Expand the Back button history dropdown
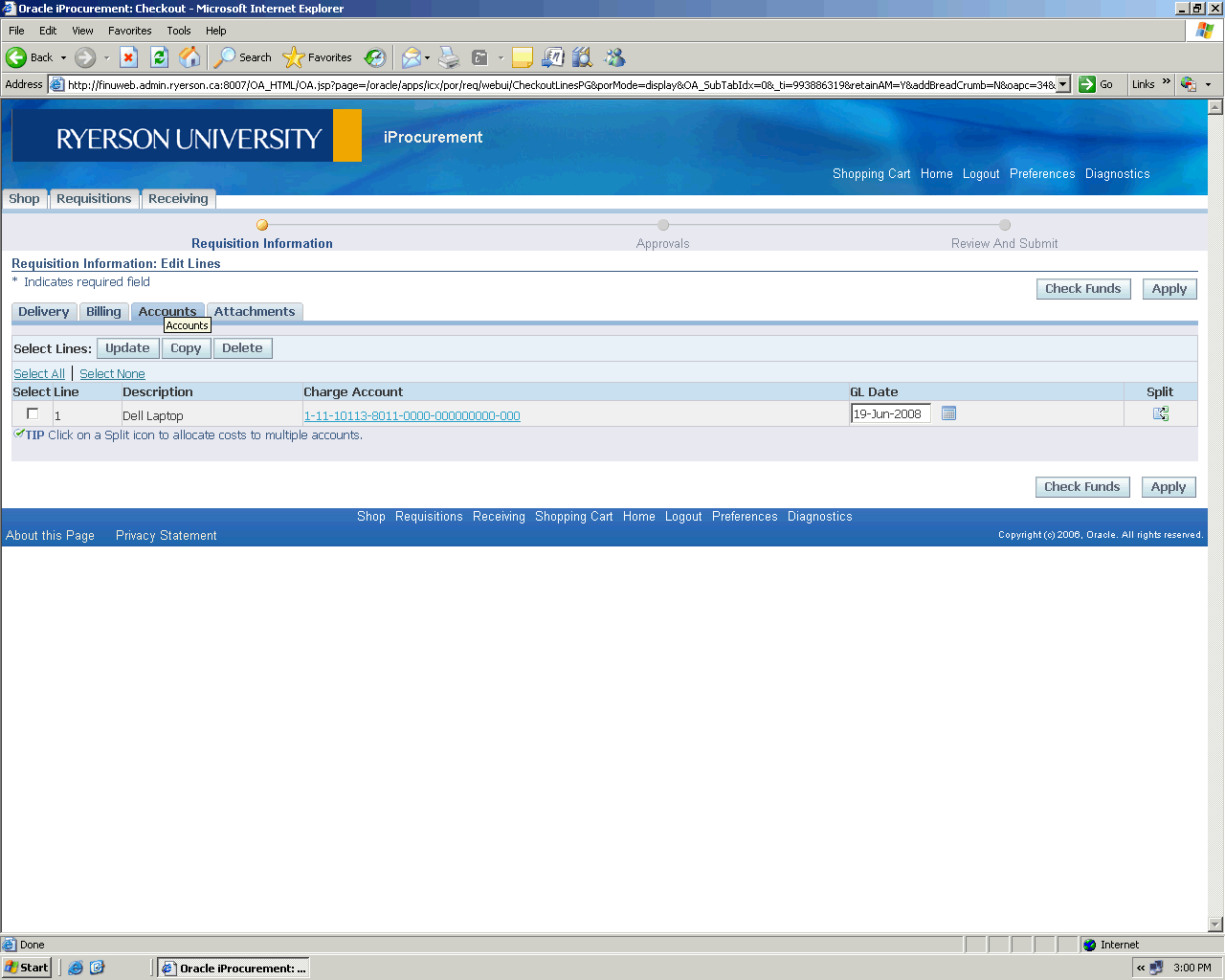This screenshot has width=1225, height=980. [64, 57]
